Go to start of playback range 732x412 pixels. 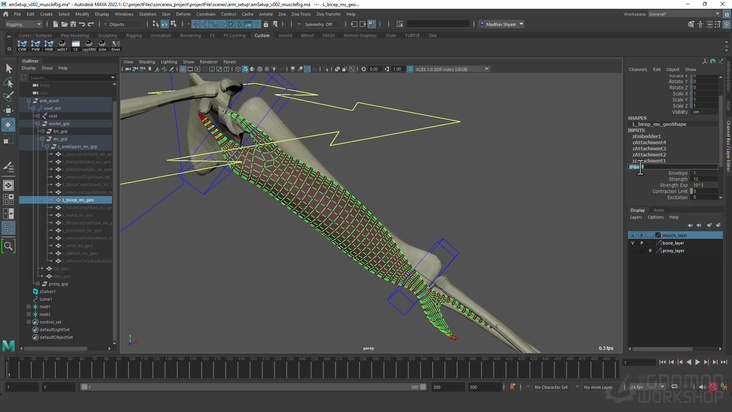click(662, 362)
